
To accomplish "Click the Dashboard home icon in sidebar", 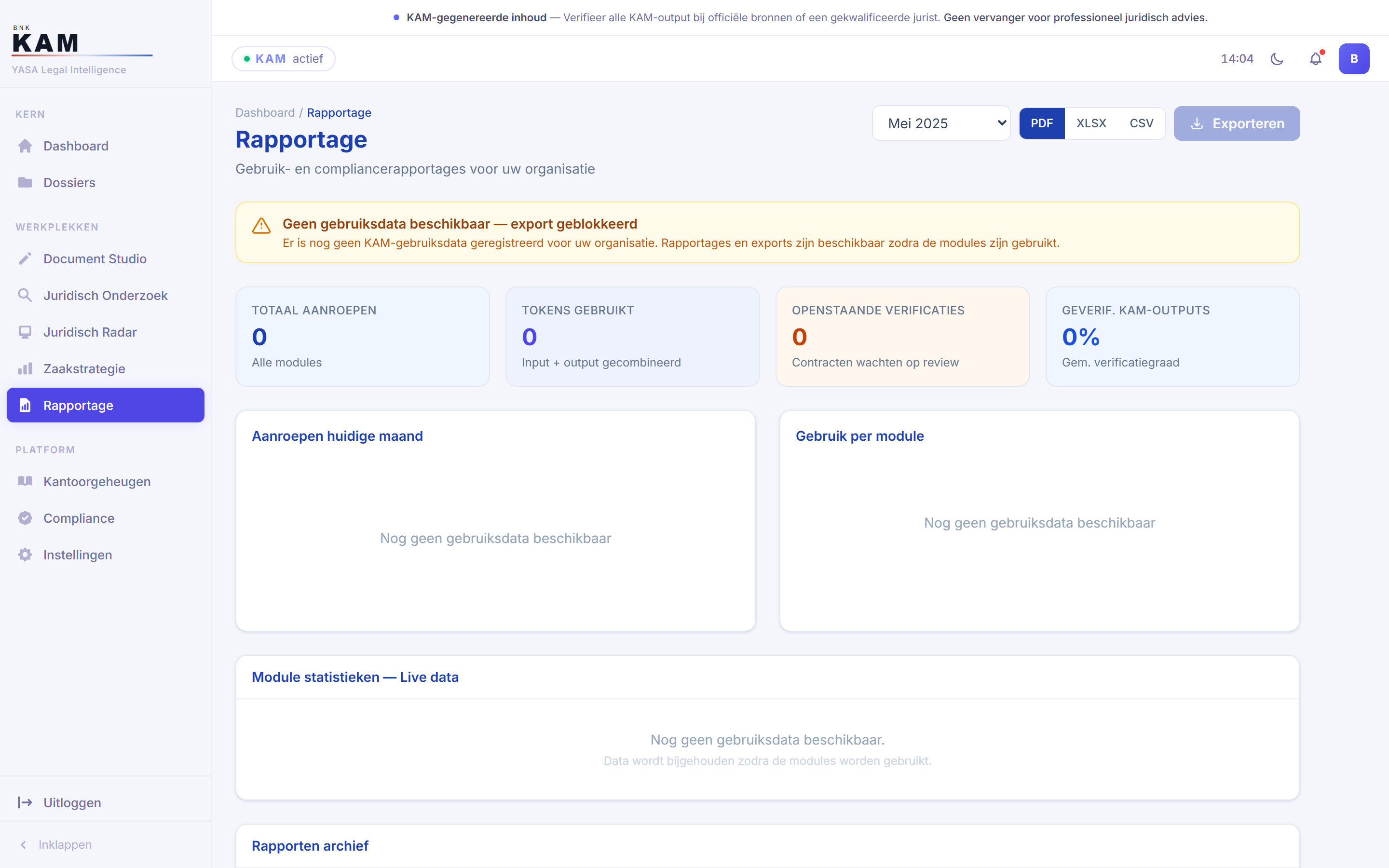I will pyautogui.click(x=25, y=146).
